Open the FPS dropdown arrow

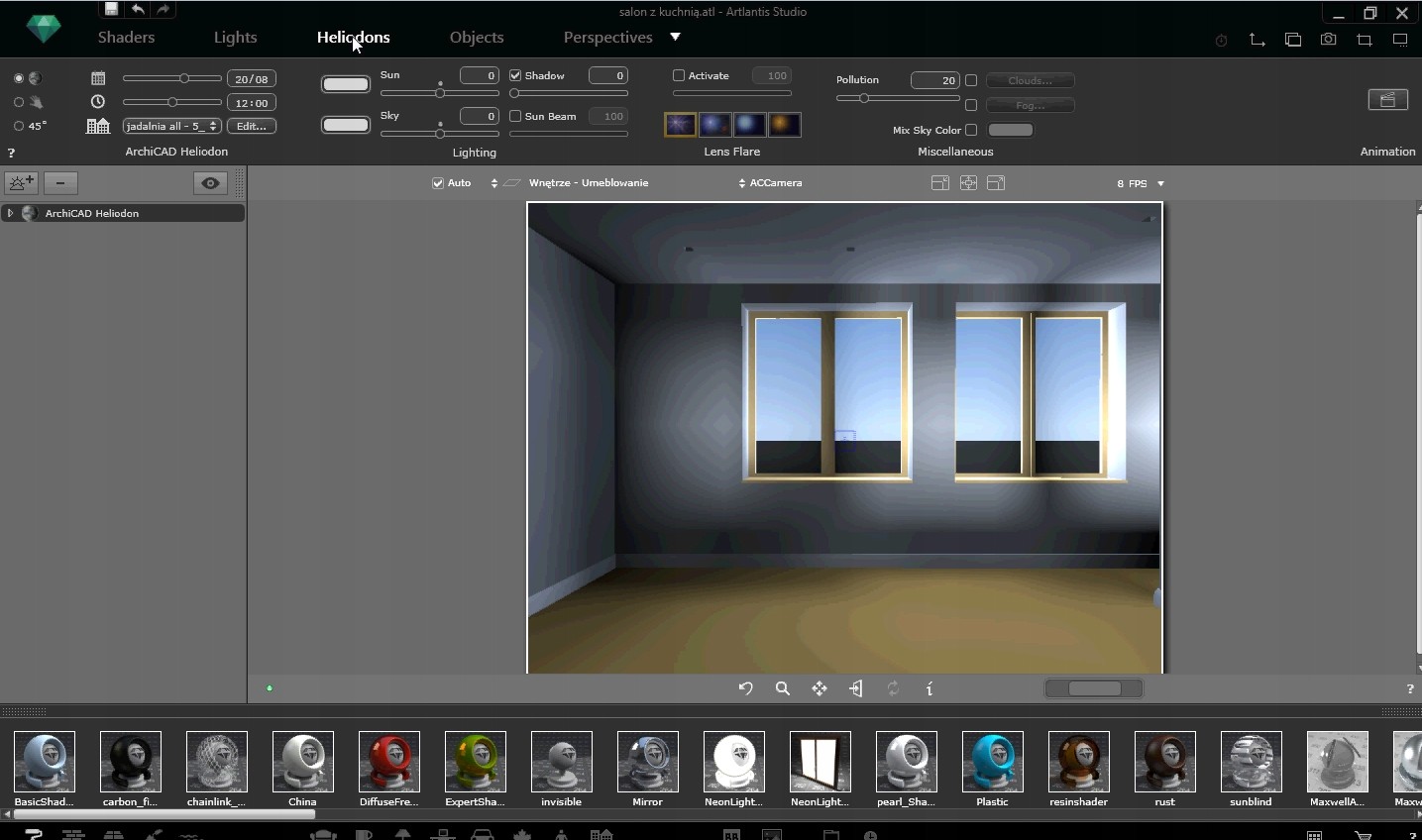coord(1160,184)
